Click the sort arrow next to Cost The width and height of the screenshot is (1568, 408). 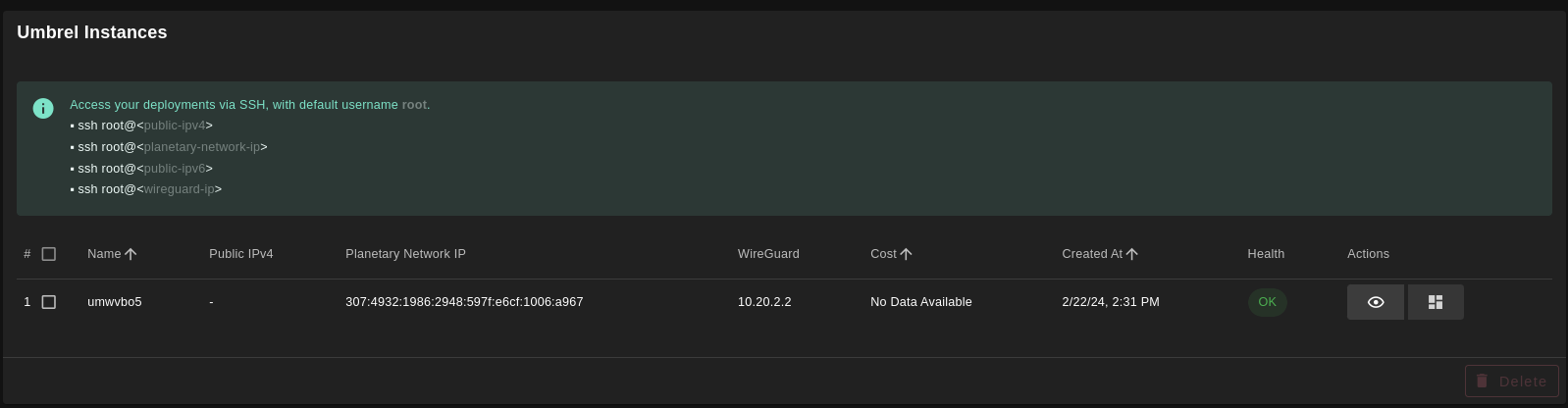tap(906, 254)
